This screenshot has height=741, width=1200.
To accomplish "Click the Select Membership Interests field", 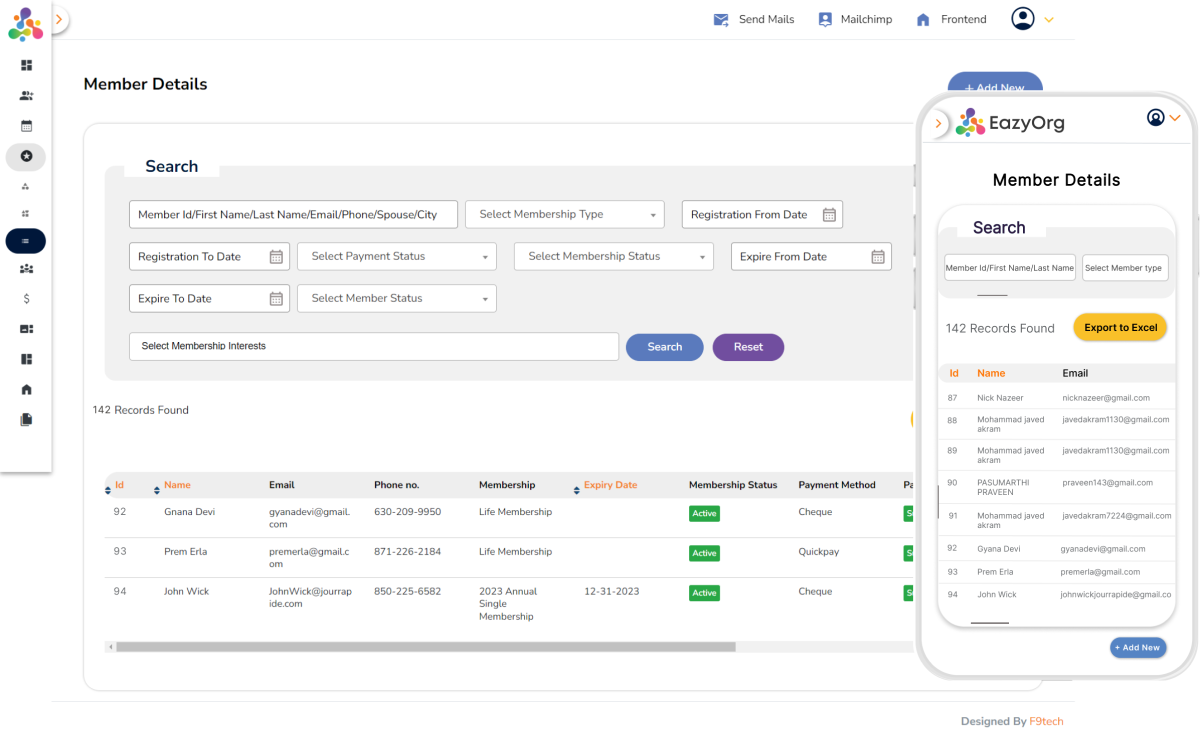I will pyautogui.click(x=374, y=347).
